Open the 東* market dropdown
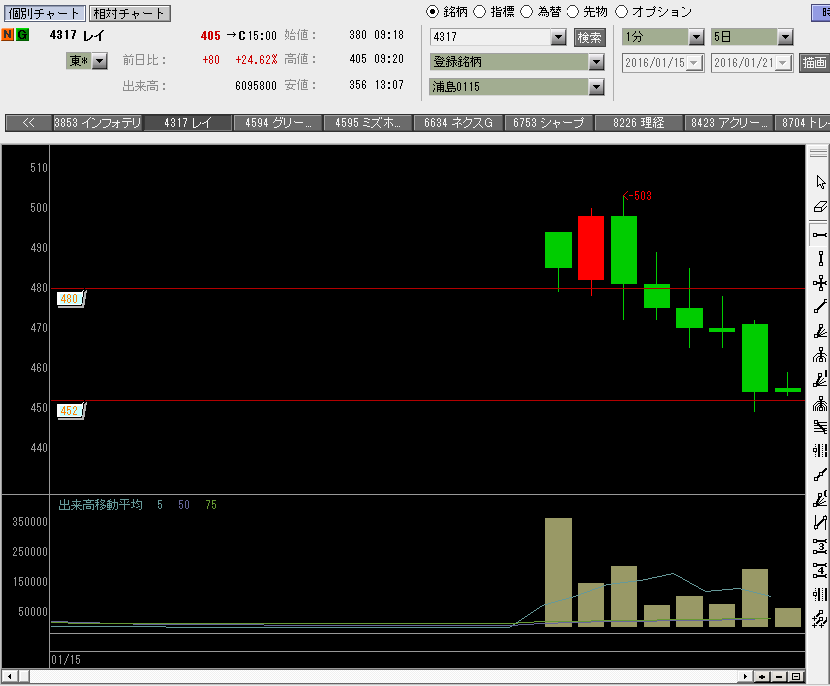Viewport: 830px width, 686px height. click(x=100, y=61)
